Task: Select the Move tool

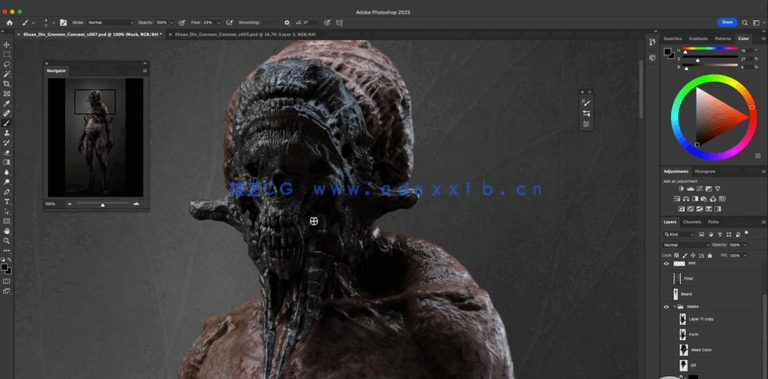Action: coord(7,45)
